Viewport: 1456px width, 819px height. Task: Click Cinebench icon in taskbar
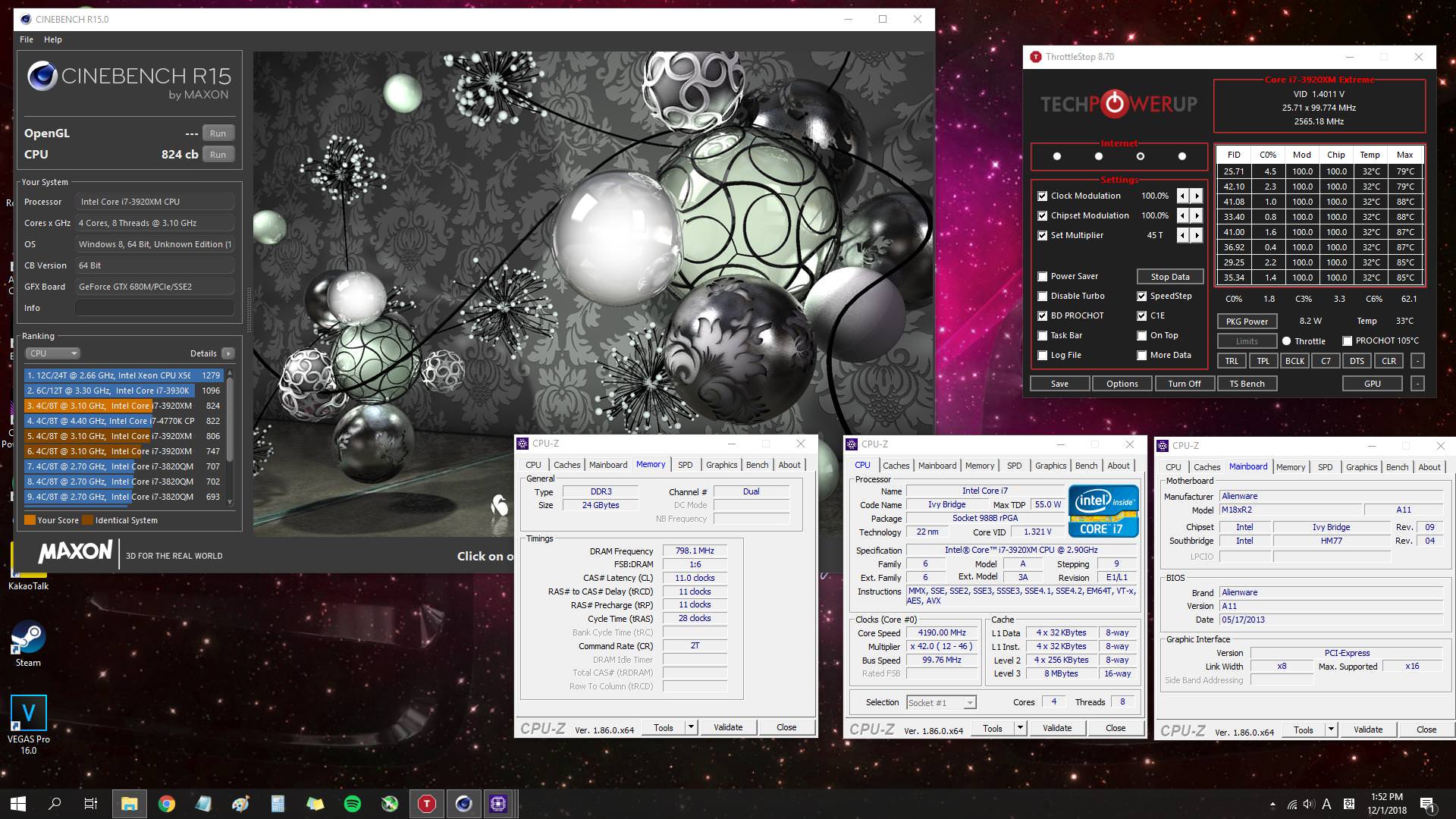[463, 804]
